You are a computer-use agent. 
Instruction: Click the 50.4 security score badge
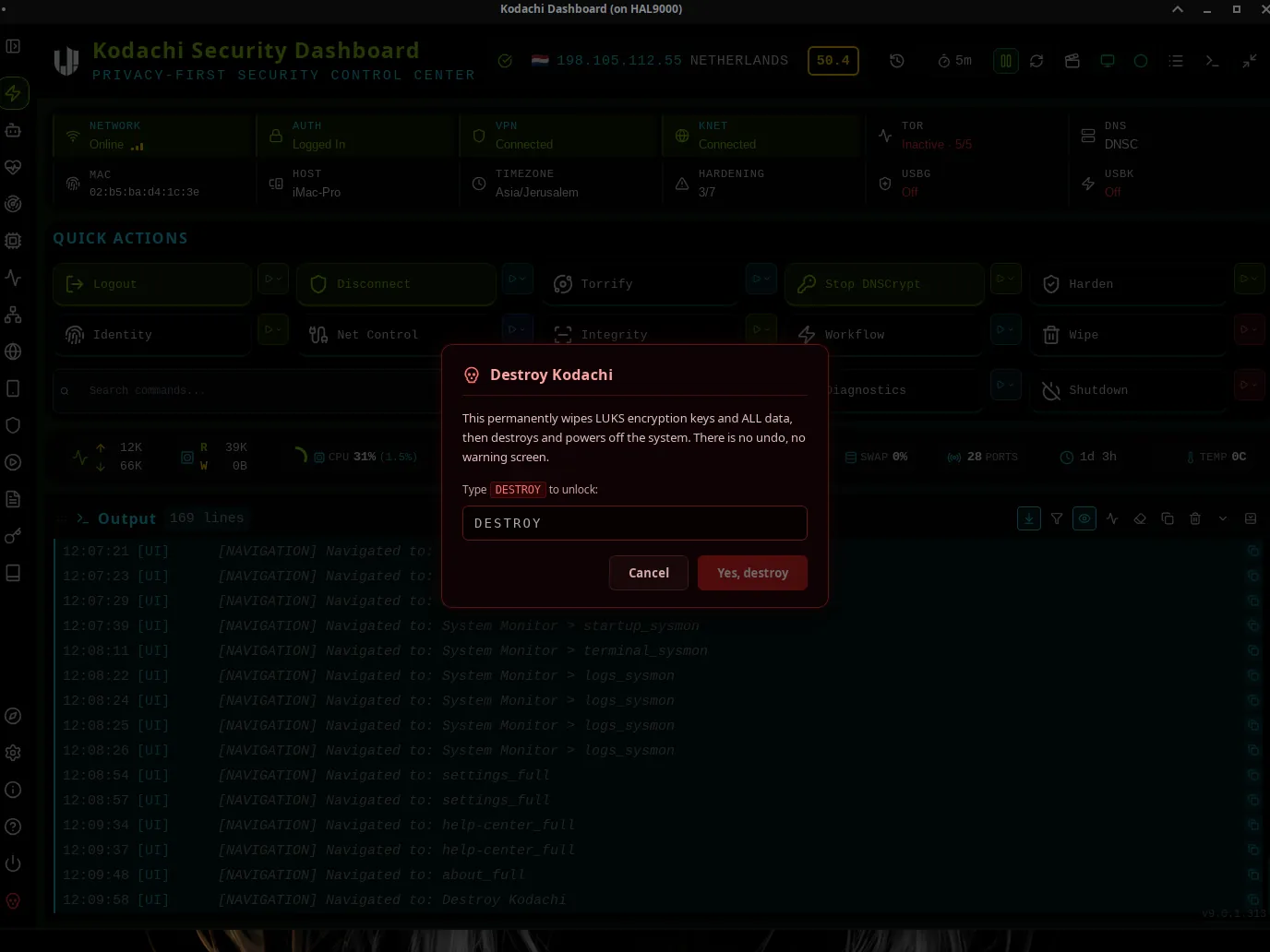tap(833, 61)
